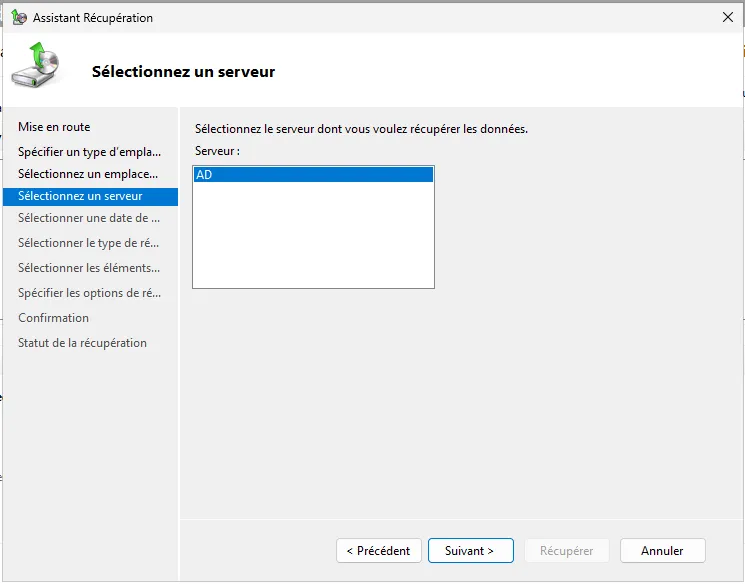Close the Assistant Récupération window
Image resolution: width=745 pixels, height=584 pixels.
727,18
